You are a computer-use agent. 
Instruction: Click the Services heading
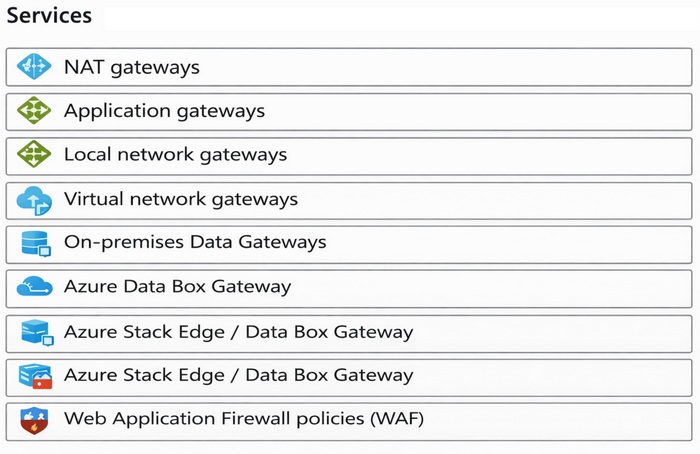click(x=49, y=15)
